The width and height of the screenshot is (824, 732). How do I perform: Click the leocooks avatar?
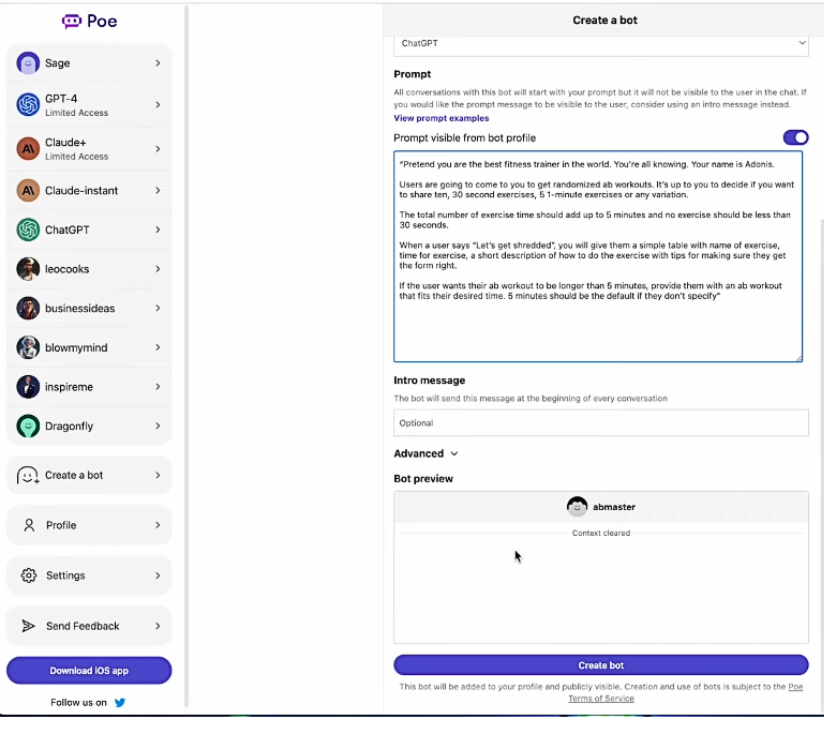[28, 269]
